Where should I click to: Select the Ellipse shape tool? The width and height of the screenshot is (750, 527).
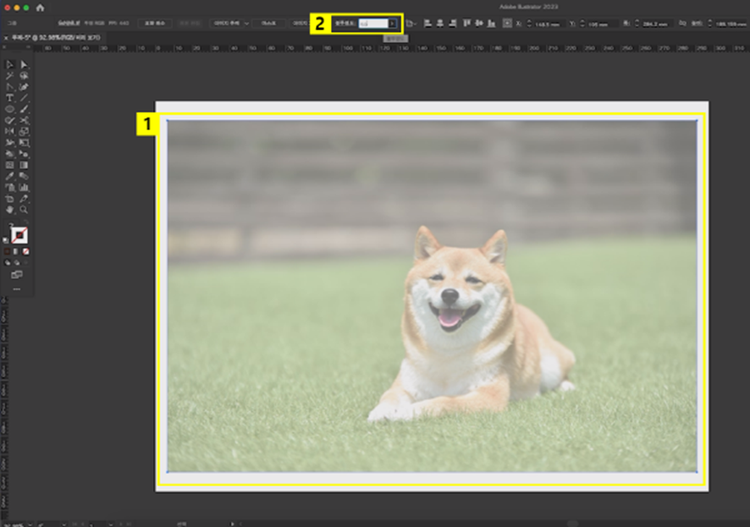pyautogui.click(x=10, y=108)
